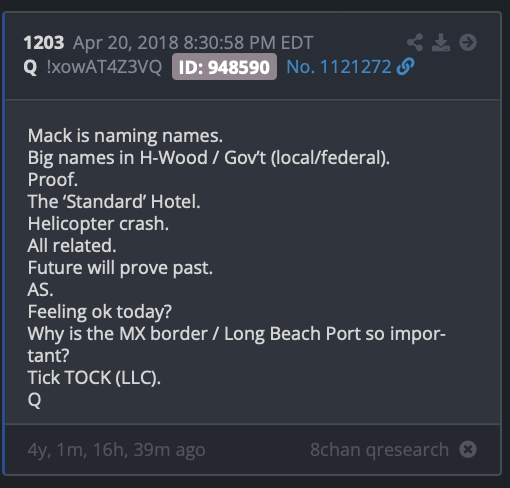510x488 pixels.
Task: Click the 8chan qresearch board label
Action: click(379, 450)
